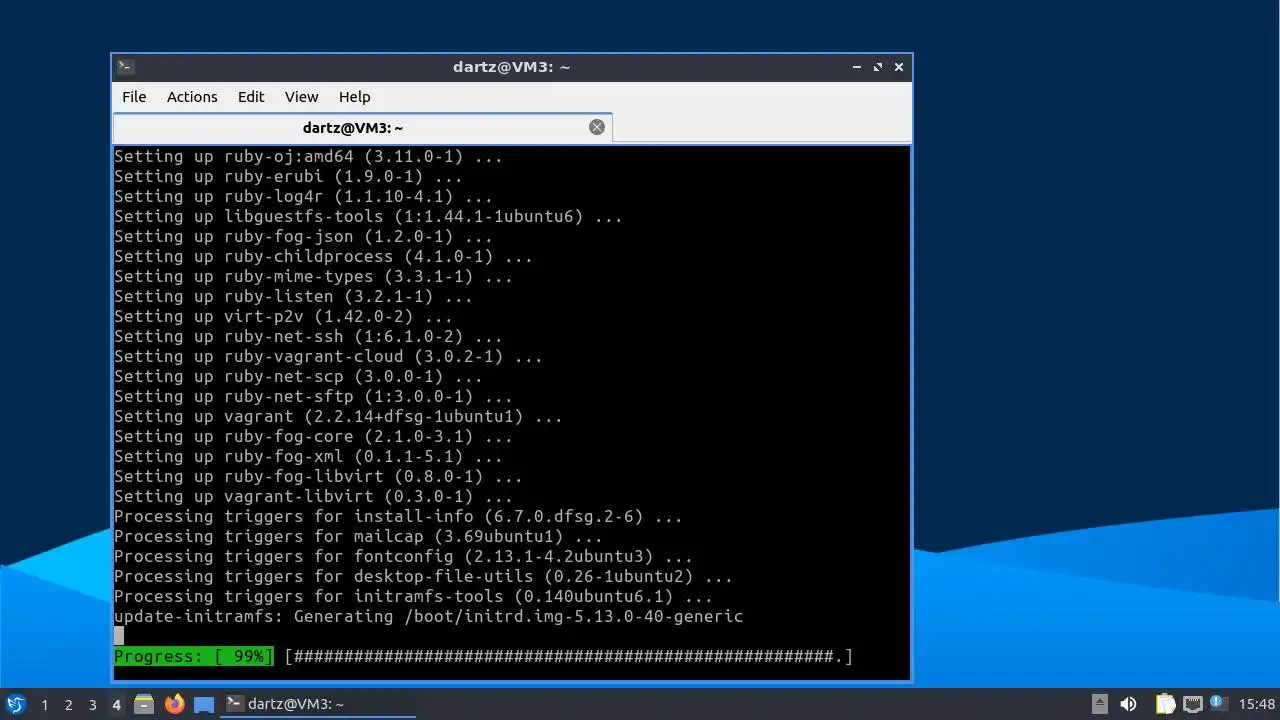
Task: Click the 'Processing triggers for install-info' line
Action: pos(398,516)
